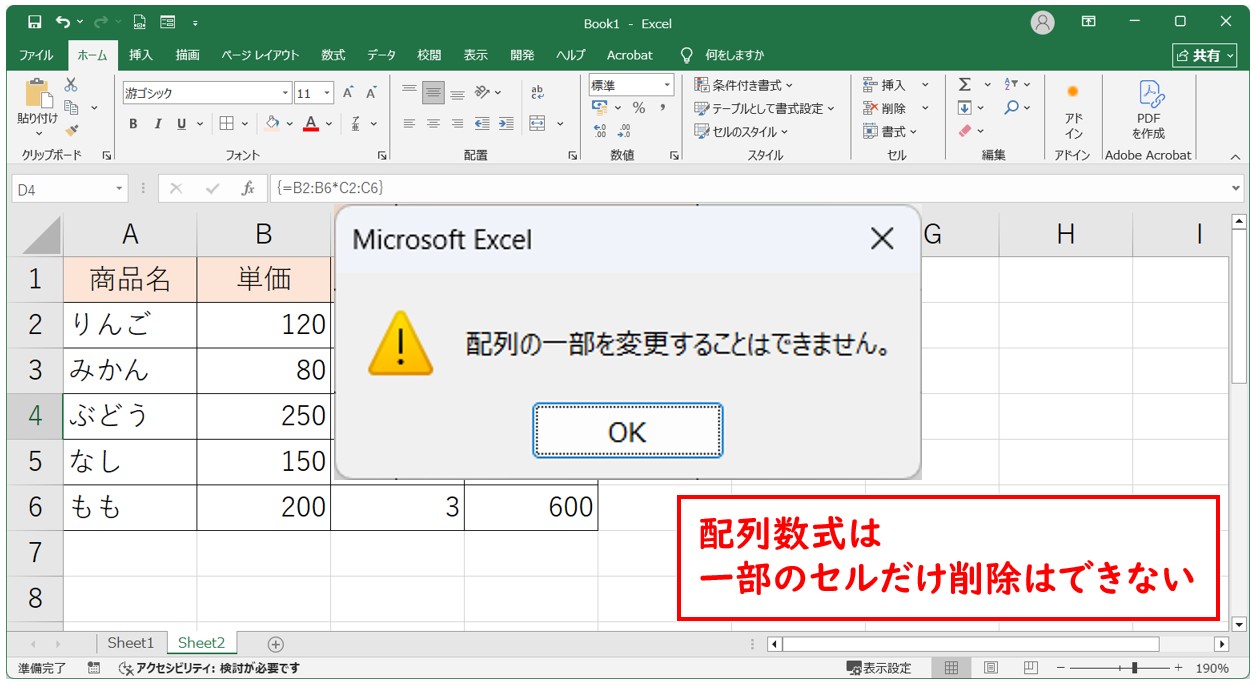Toggle Italic formatting
Viewport: 1256px width, 686px height.
click(157, 124)
